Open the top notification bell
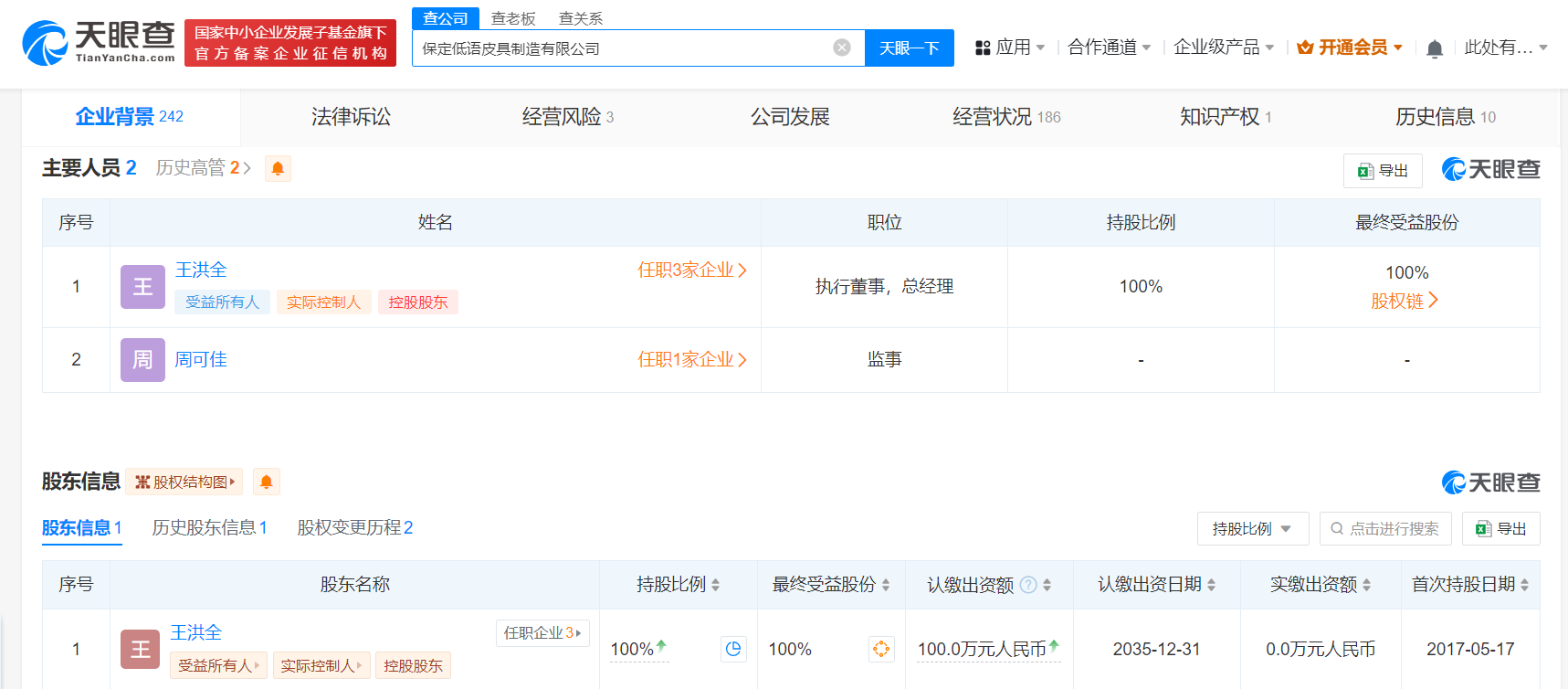The height and width of the screenshot is (689, 1568). tap(1435, 48)
